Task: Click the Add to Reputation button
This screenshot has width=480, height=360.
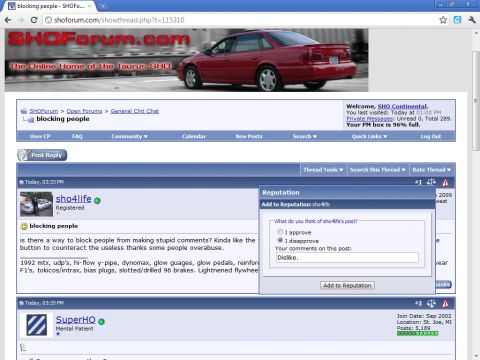Action: [x=347, y=285]
